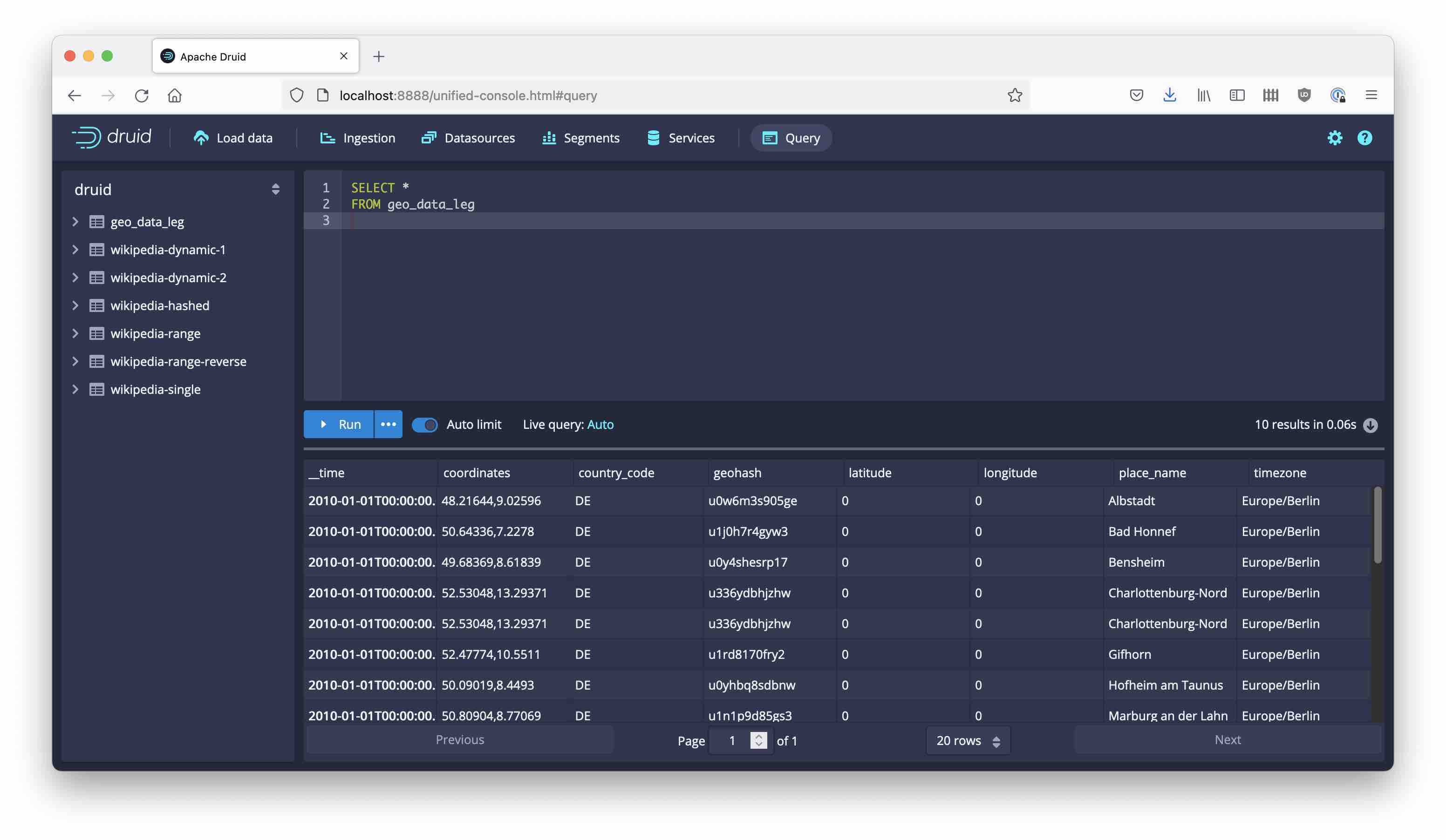Open the Load data section
The width and height of the screenshot is (1446, 840).
[x=233, y=138]
